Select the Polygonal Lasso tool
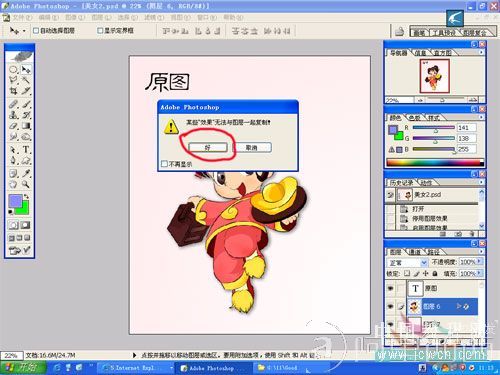The height and width of the screenshot is (375, 500). point(13,80)
